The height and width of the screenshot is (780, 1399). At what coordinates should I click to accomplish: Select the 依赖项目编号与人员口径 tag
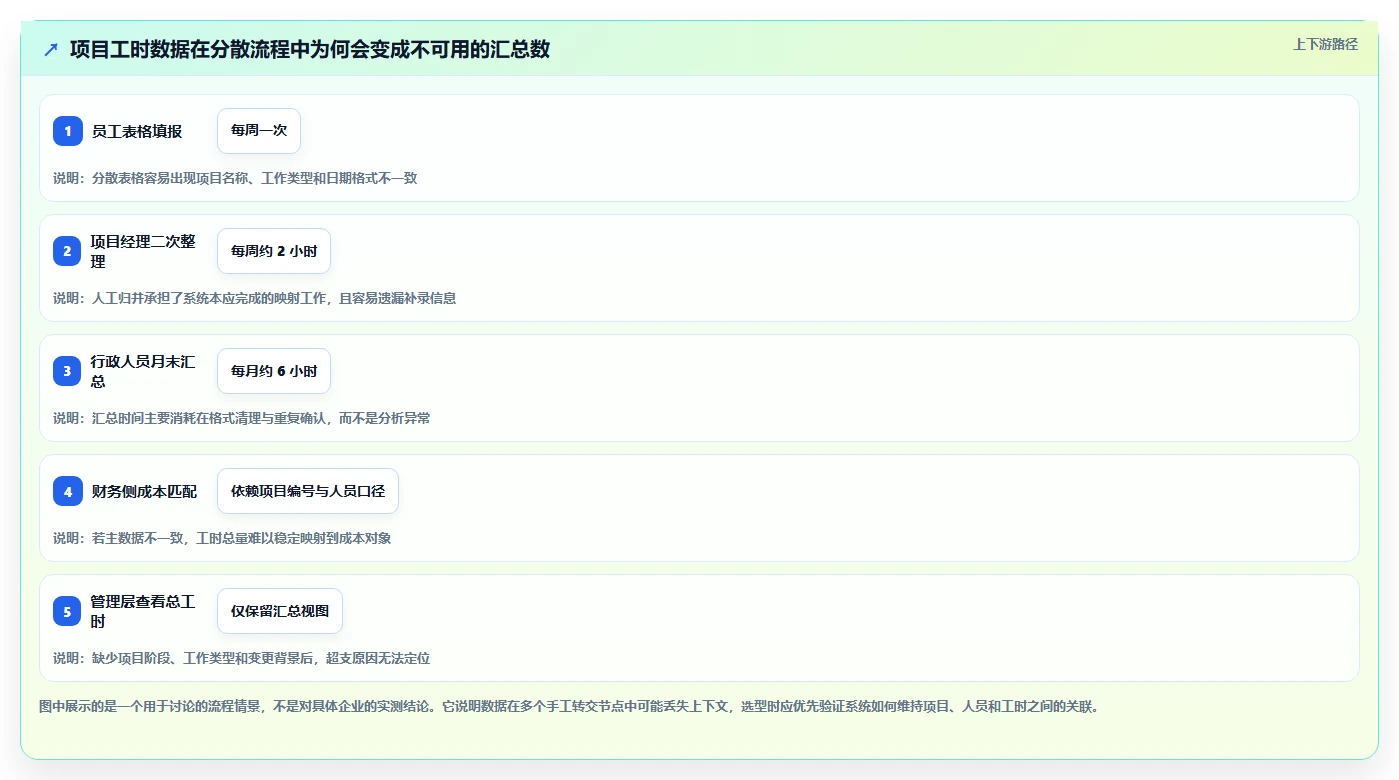(x=308, y=491)
